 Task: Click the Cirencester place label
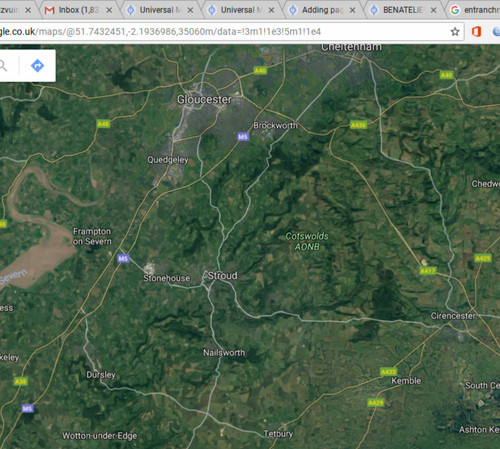click(453, 316)
